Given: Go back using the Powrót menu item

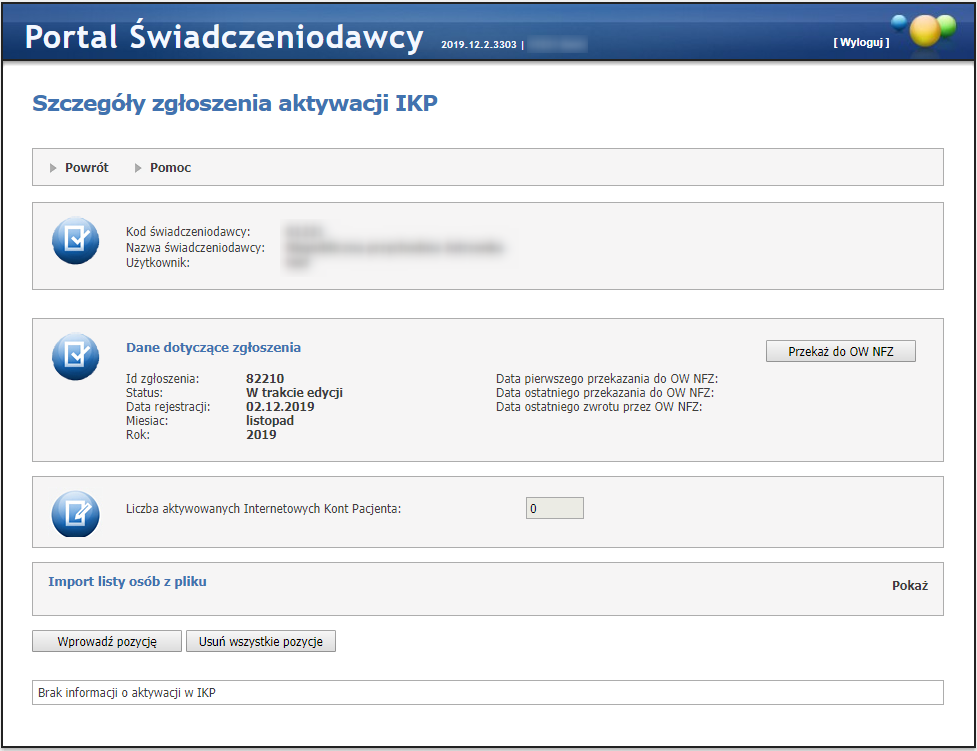Looking at the screenshot, I should 87,168.
